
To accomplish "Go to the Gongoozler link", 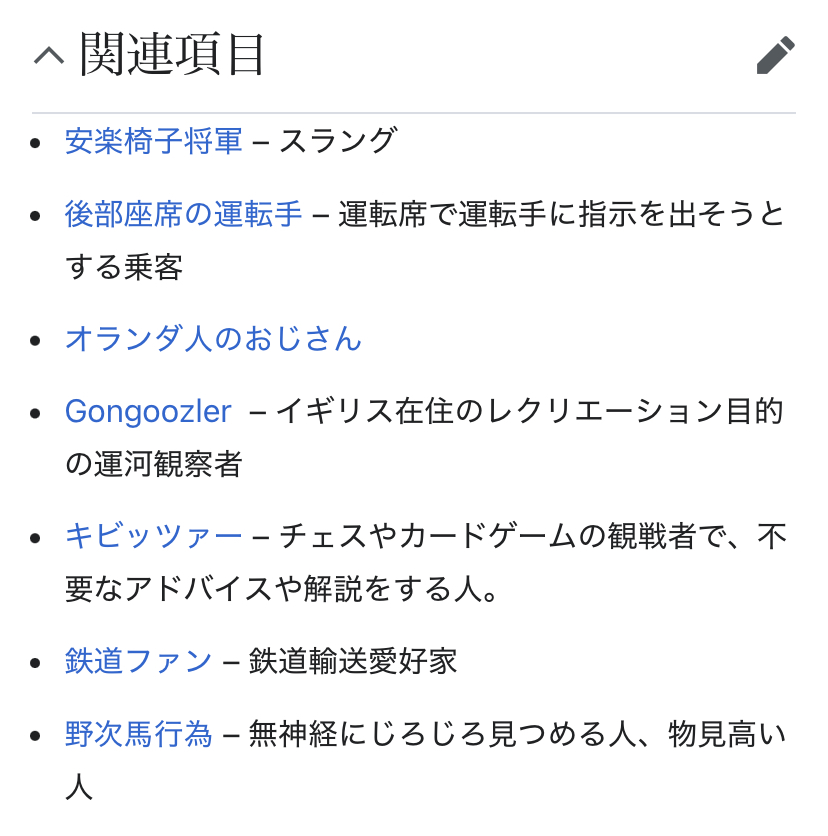I will (x=148, y=411).
